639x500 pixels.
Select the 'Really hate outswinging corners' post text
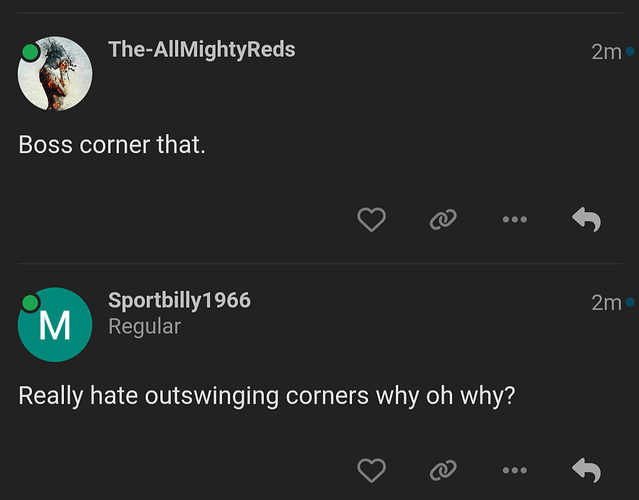[266, 396]
